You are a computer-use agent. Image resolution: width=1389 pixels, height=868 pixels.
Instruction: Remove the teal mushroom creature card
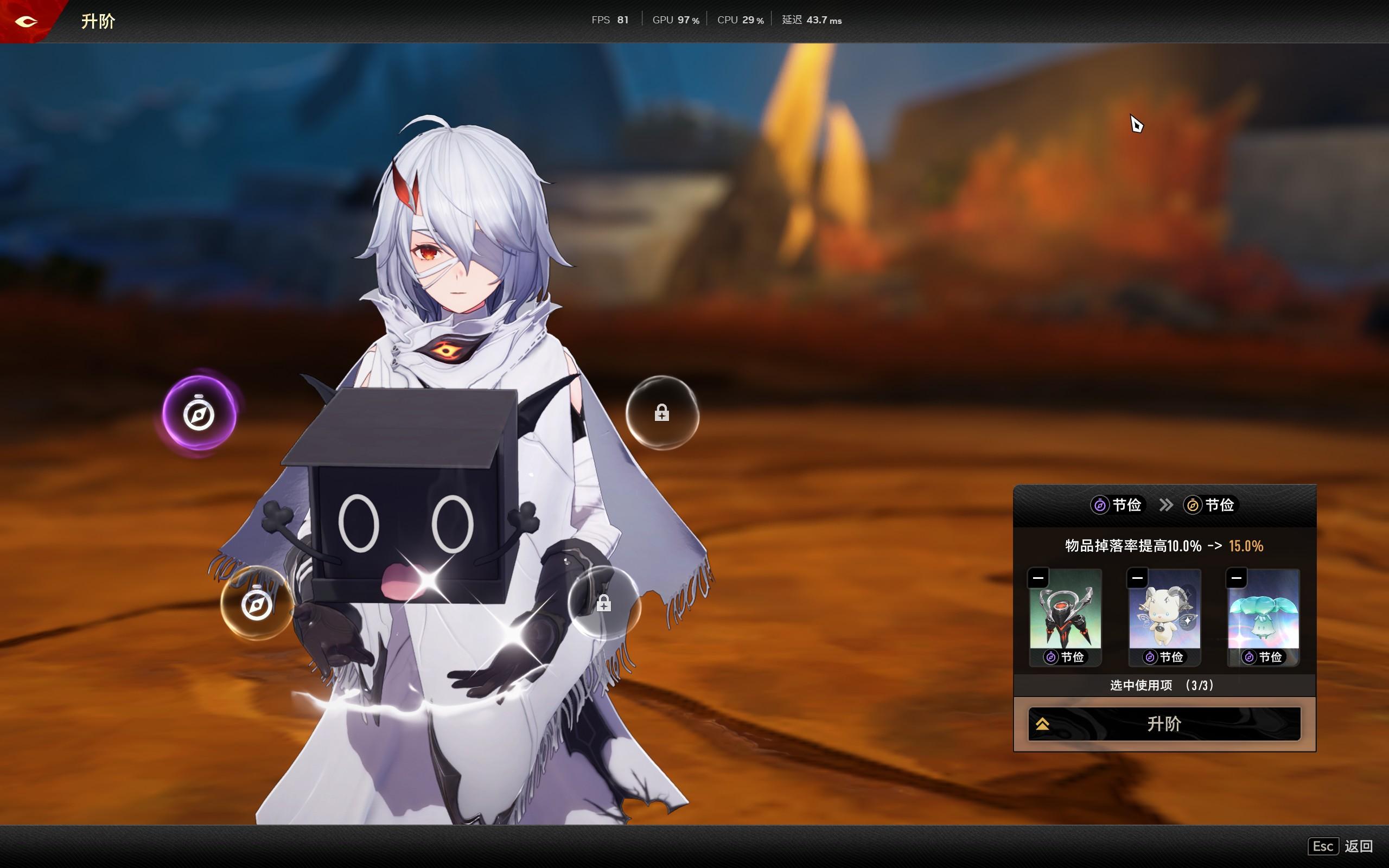[x=1237, y=578]
